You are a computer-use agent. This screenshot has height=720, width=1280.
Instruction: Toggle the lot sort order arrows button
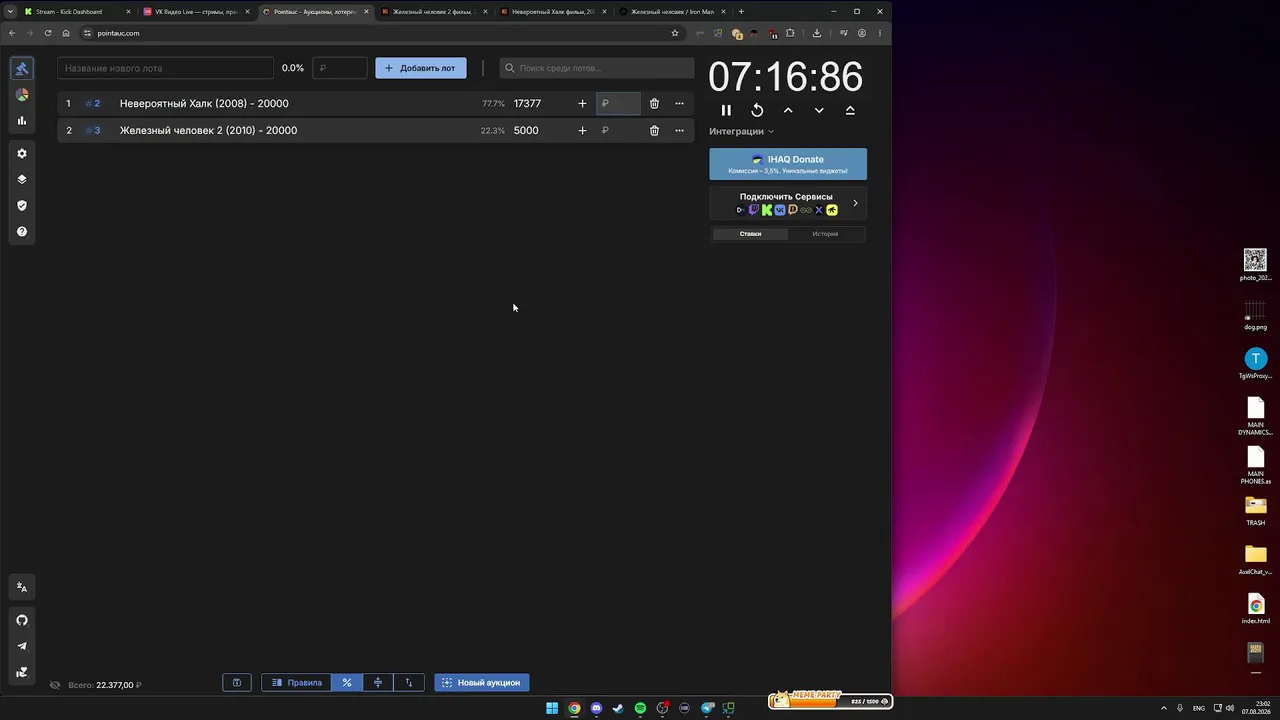409,683
